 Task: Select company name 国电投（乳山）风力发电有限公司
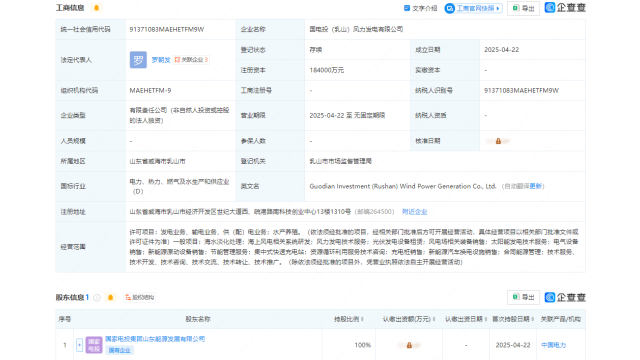click(x=356, y=29)
